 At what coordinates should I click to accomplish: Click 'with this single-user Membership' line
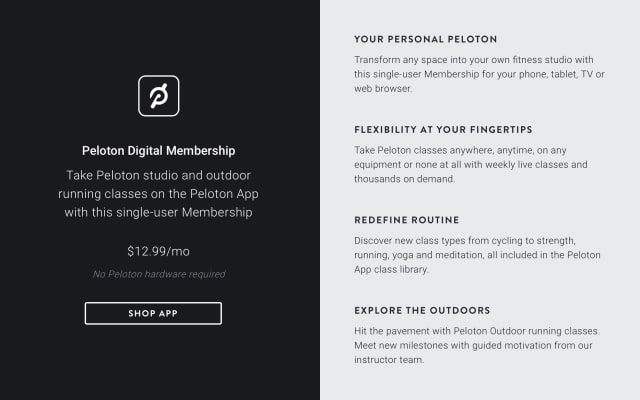pos(158,213)
